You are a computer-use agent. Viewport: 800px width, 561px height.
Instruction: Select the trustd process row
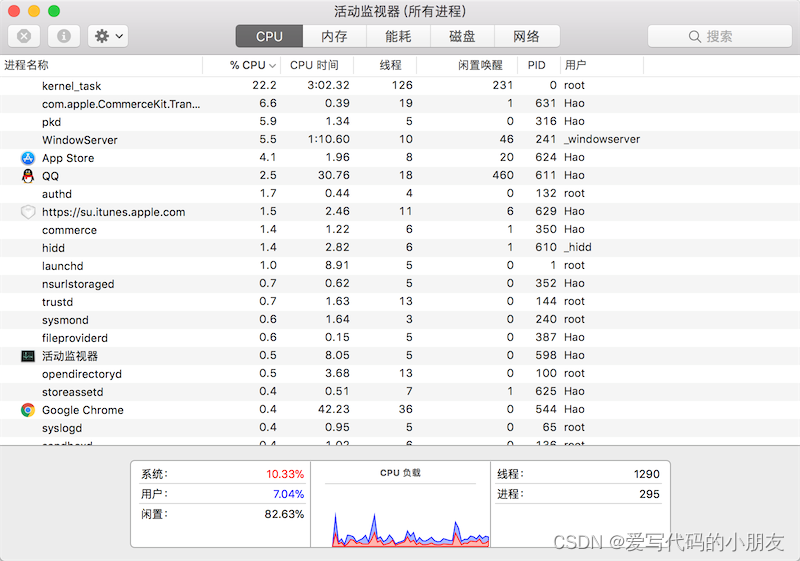pos(400,301)
